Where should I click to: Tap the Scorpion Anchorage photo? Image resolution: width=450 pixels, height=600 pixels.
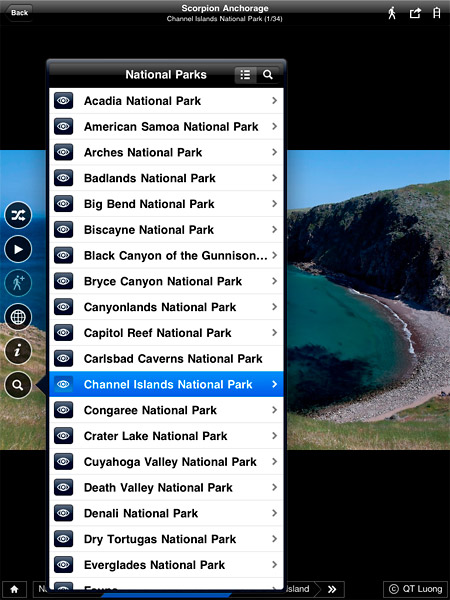(x=367, y=300)
